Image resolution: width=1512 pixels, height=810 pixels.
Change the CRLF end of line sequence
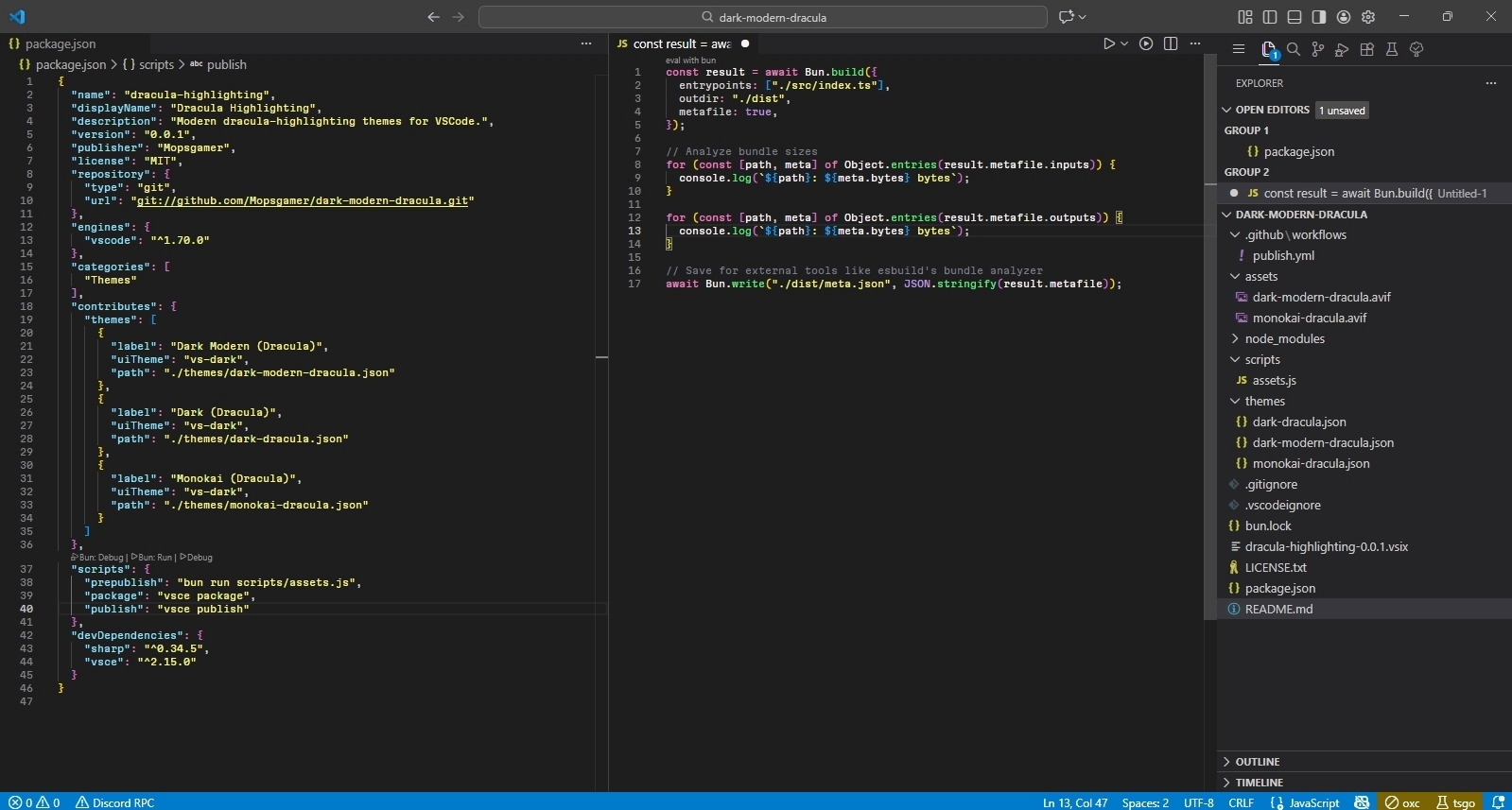[x=1241, y=802]
